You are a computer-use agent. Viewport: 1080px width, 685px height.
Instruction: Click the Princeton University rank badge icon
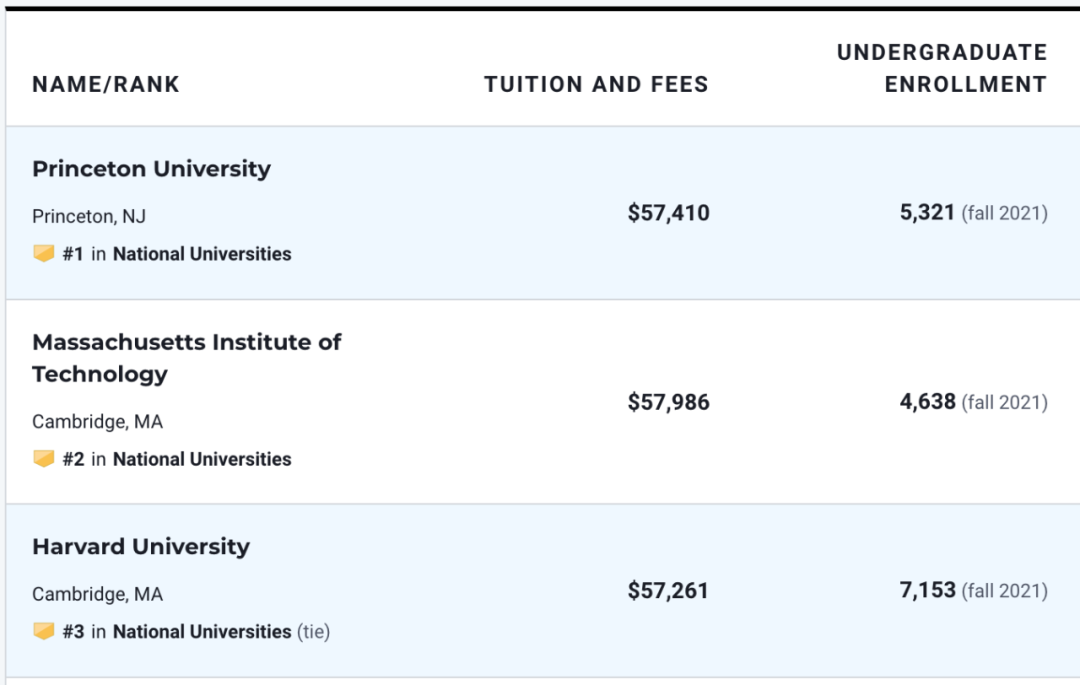tap(43, 253)
